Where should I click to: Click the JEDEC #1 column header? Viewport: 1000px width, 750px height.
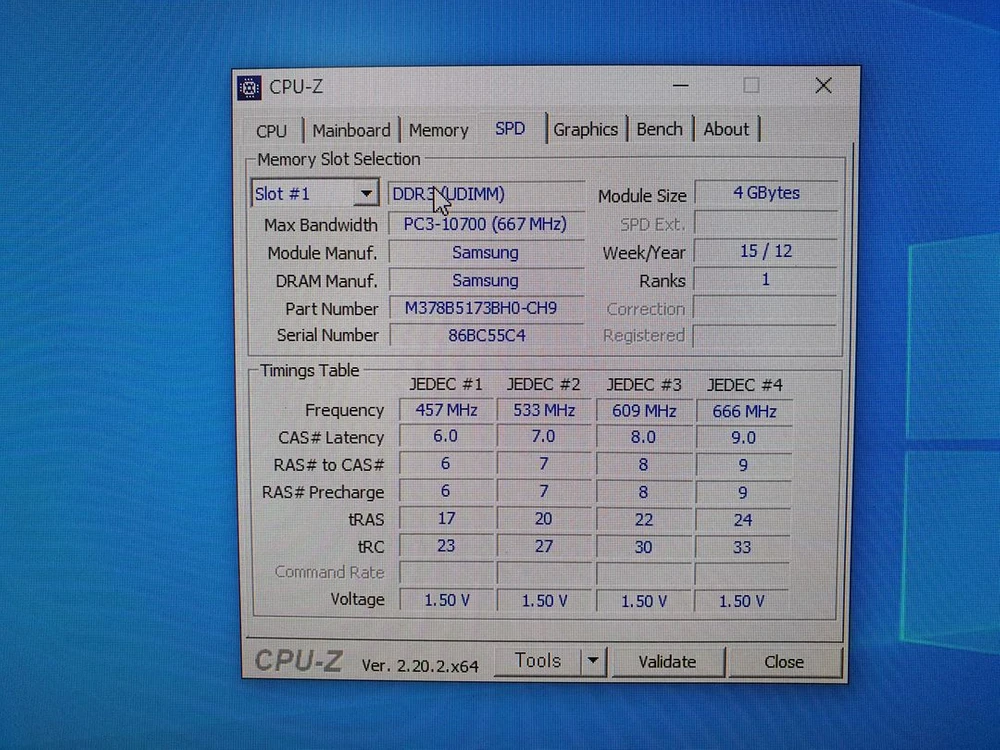(446, 385)
